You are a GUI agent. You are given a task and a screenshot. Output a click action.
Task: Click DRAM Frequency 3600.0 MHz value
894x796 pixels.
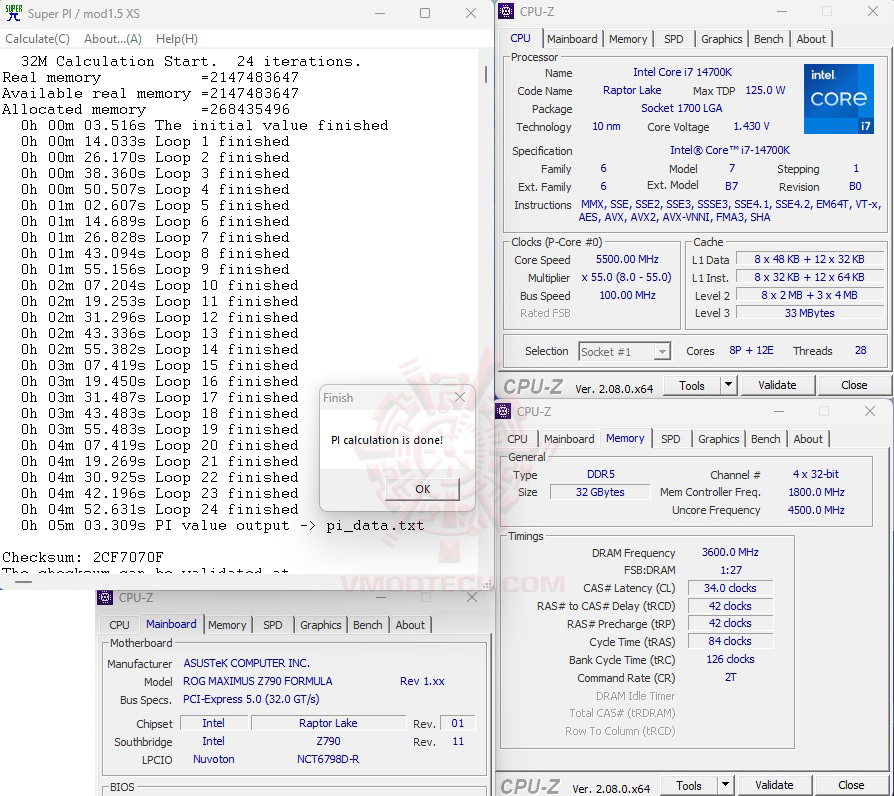click(x=730, y=553)
